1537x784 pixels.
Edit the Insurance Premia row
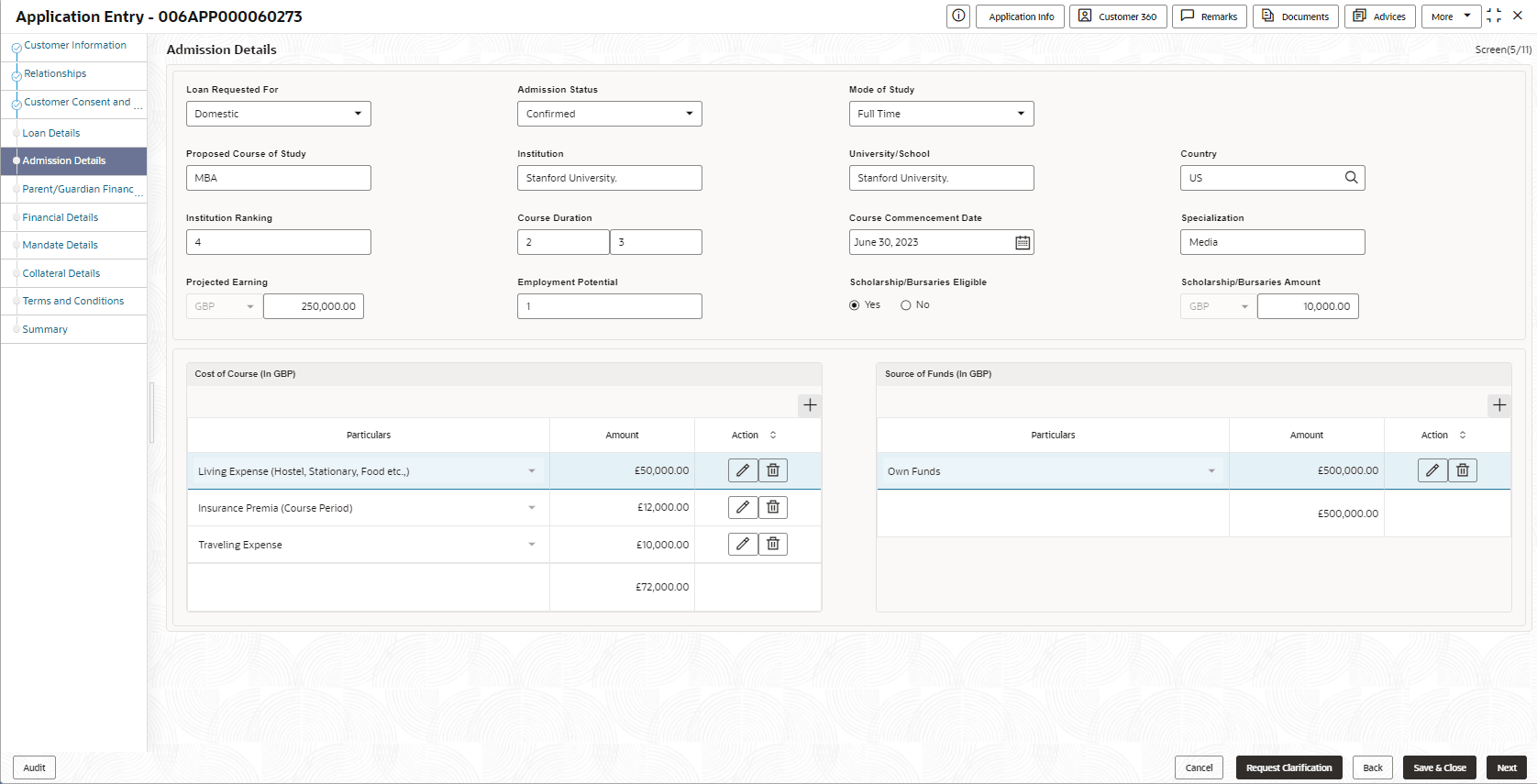point(743,507)
